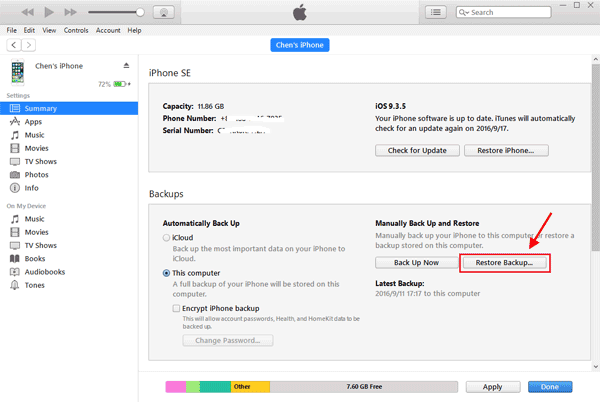This screenshot has width=600, height=402.
Task: Click the teal storage bar segment
Action: pos(215,387)
